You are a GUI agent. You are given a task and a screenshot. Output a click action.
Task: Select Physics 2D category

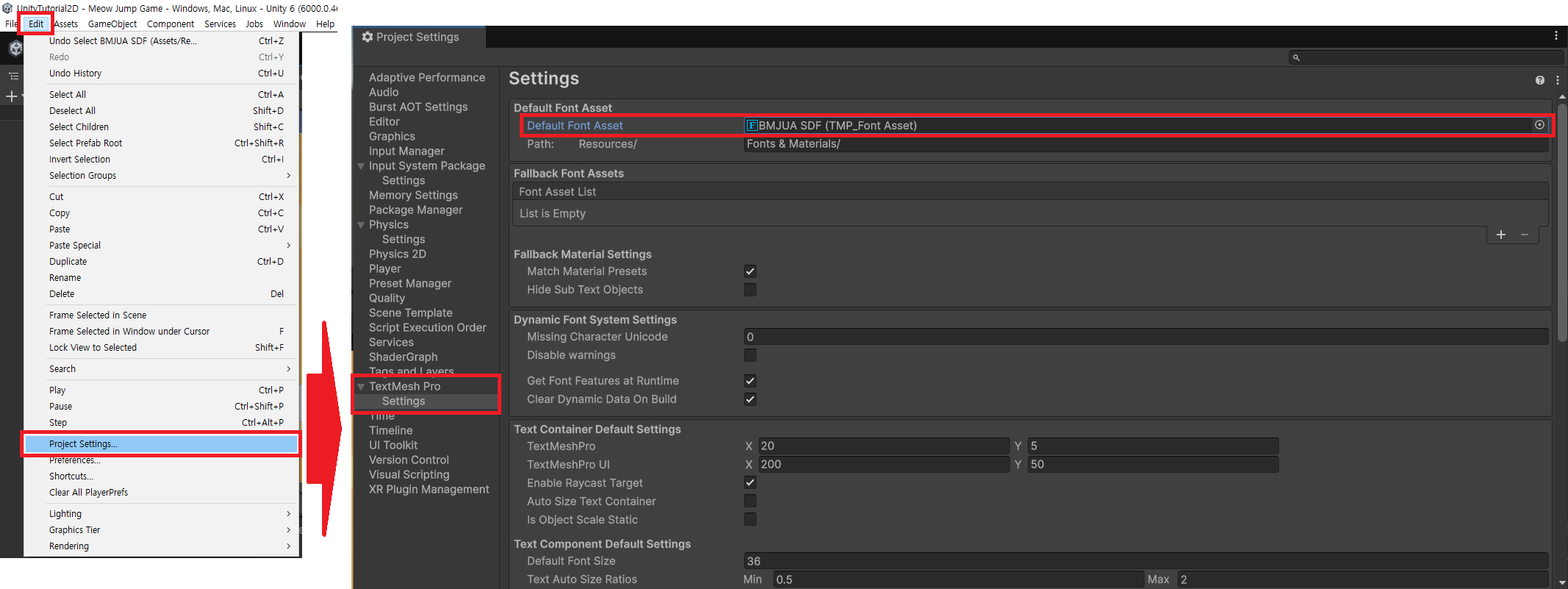pyautogui.click(x=398, y=254)
